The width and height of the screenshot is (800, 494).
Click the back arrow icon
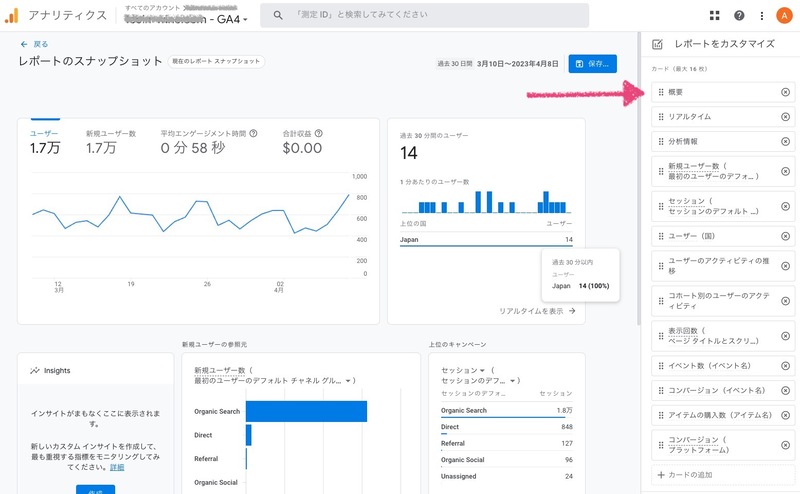click(x=24, y=44)
